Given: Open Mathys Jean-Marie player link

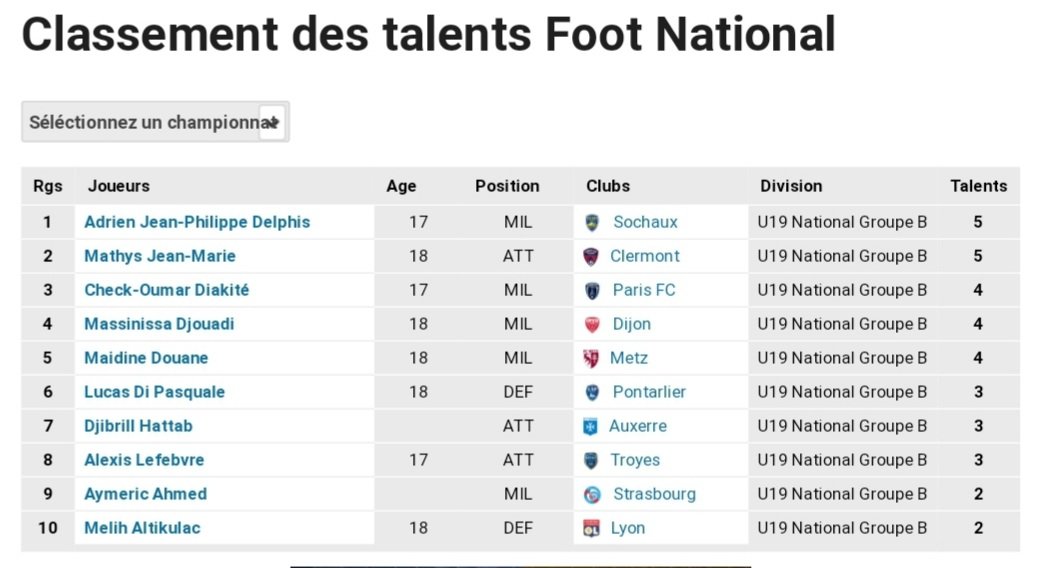Looking at the screenshot, I should click(160, 256).
